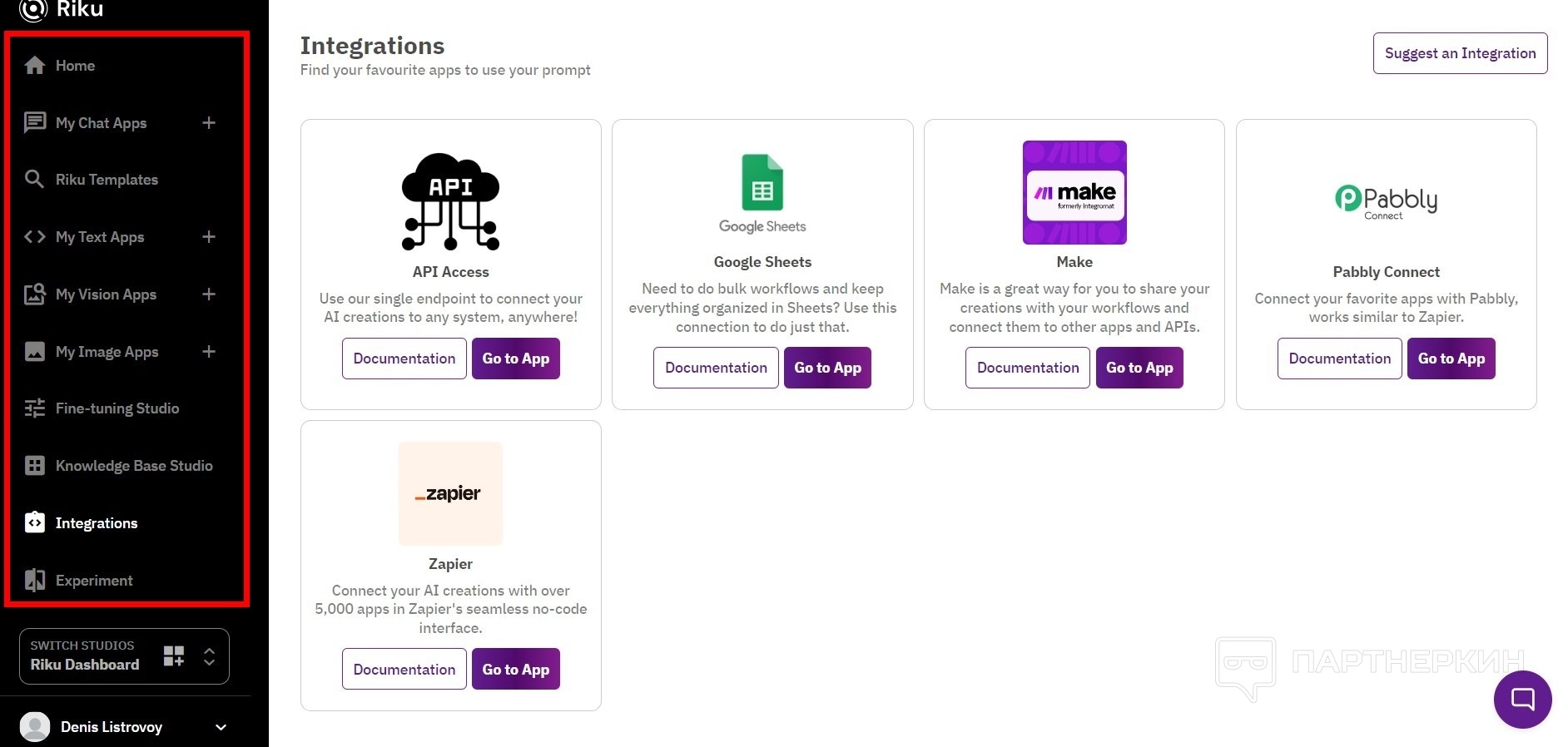The height and width of the screenshot is (747, 1568).
Task: Click Go to App for Pabbly Connect
Action: click(1451, 359)
